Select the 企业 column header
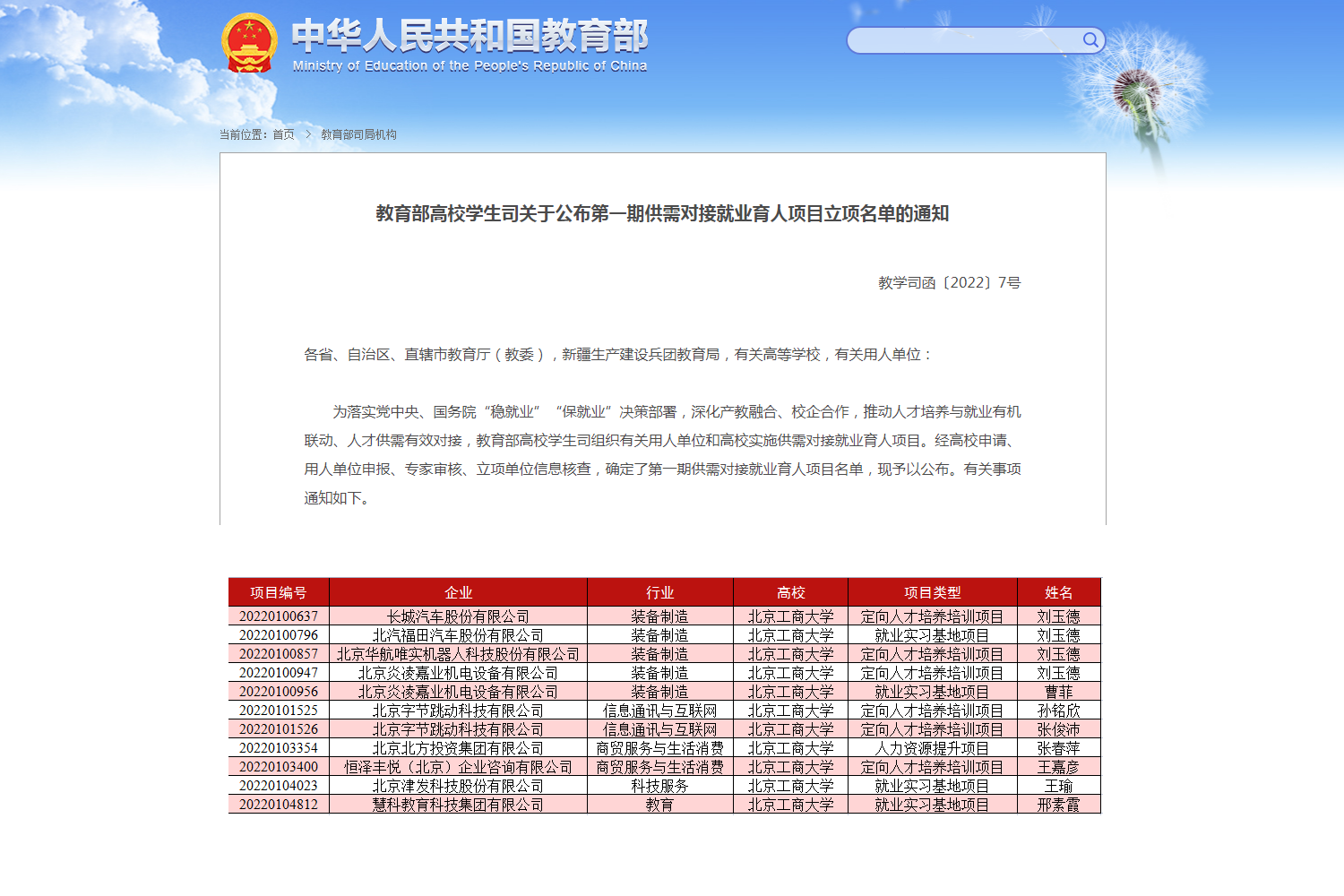Image resolution: width=1344 pixels, height=896 pixels. [458, 592]
